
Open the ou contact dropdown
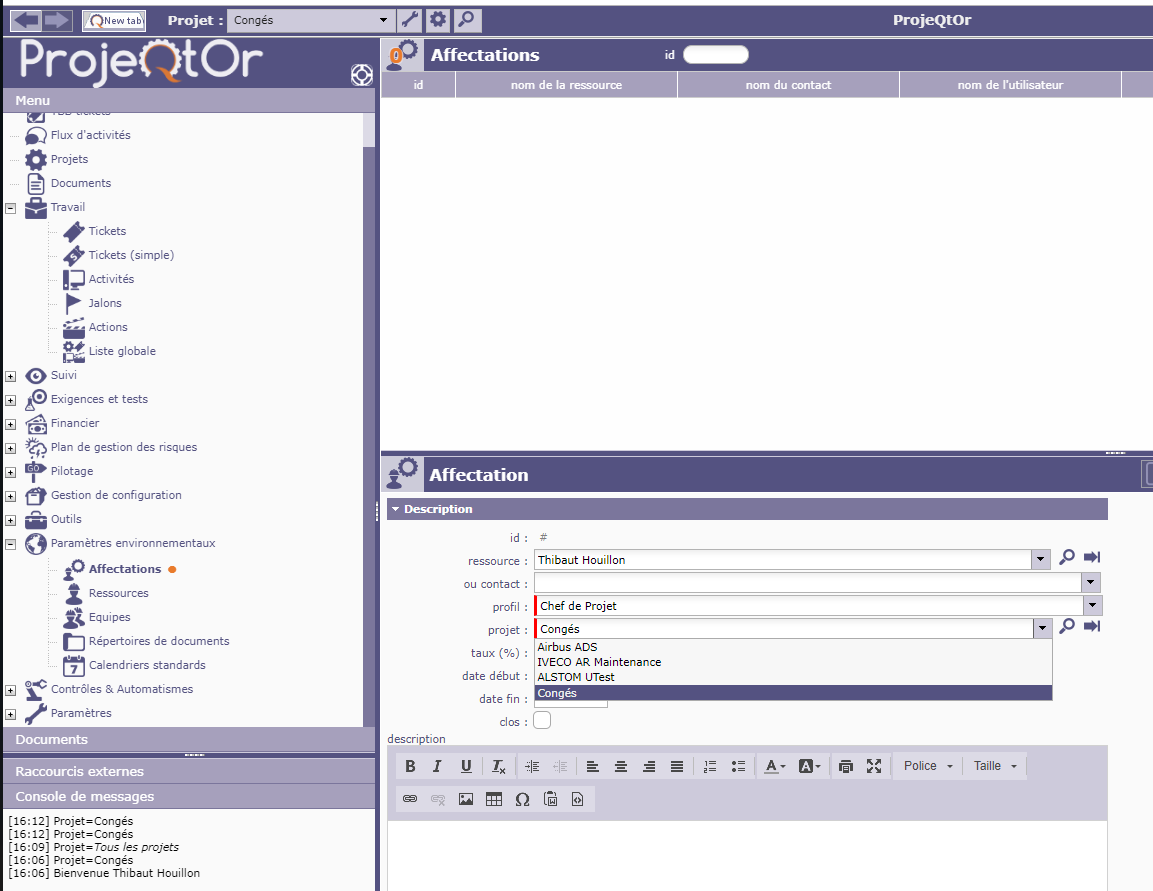[1090, 583]
